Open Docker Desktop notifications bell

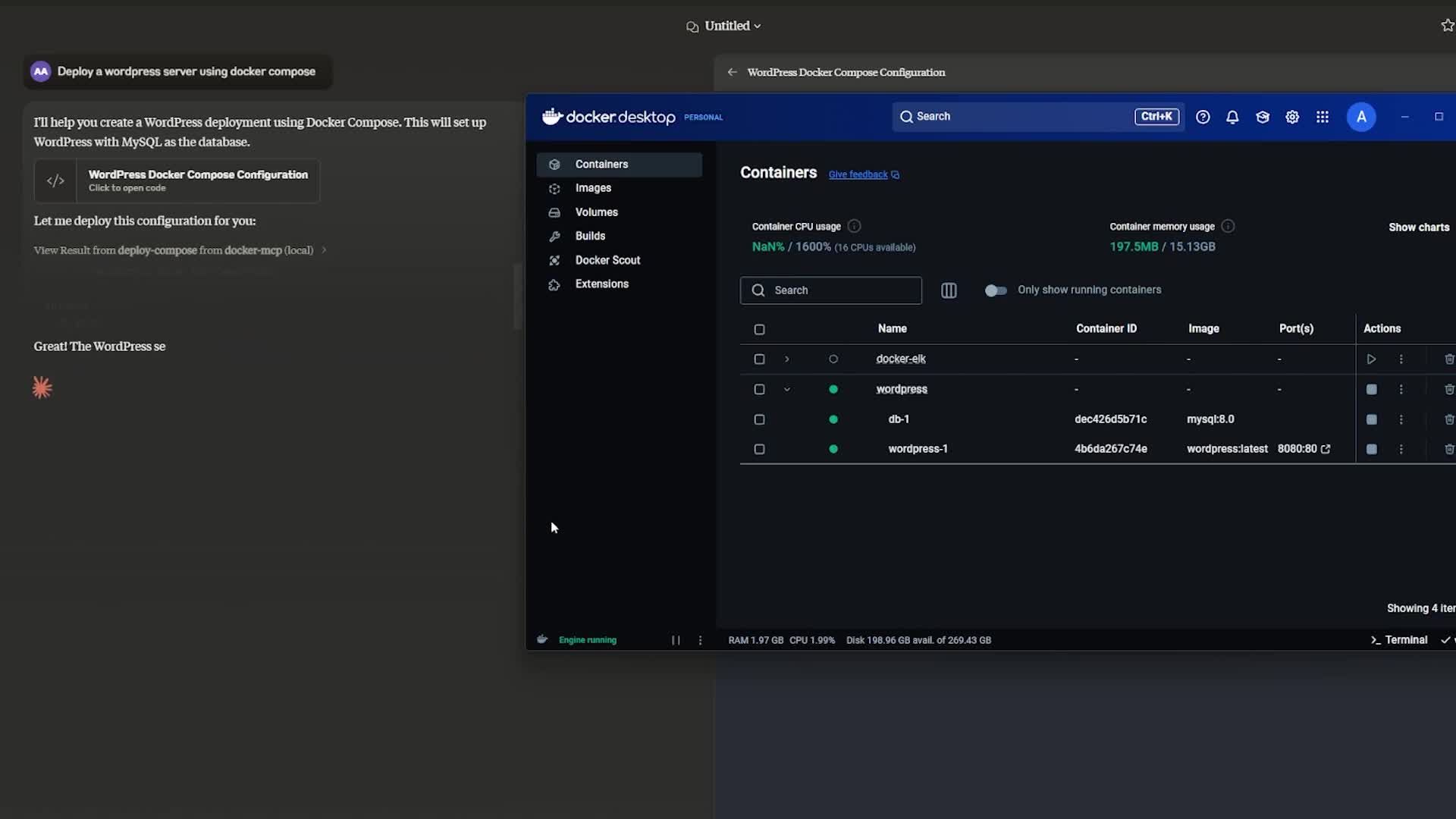coord(1232,117)
